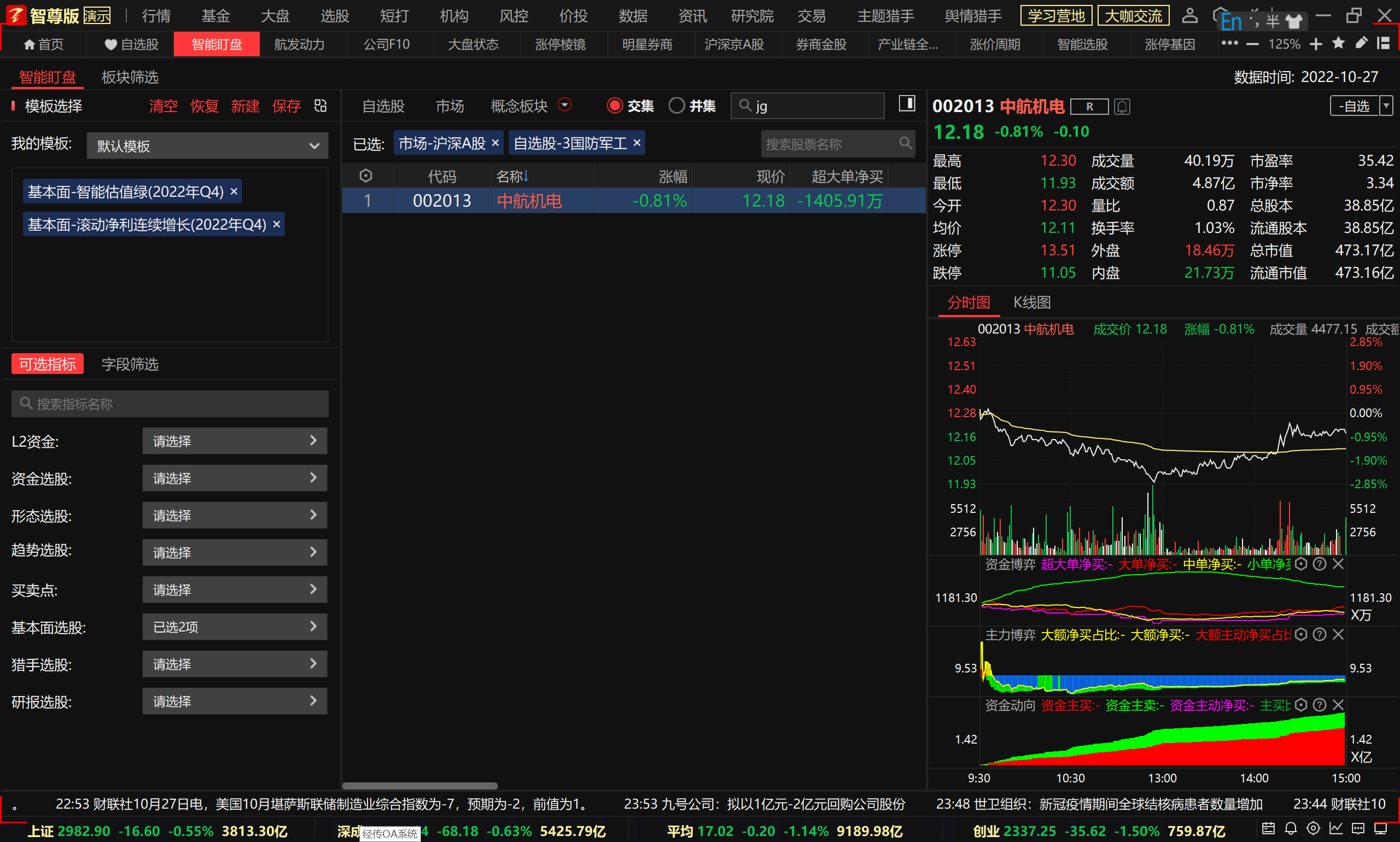This screenshot has height=842, width=1400.
Task: Sort by the 超大单净买 column header
Action: click(x=847, y=177)
